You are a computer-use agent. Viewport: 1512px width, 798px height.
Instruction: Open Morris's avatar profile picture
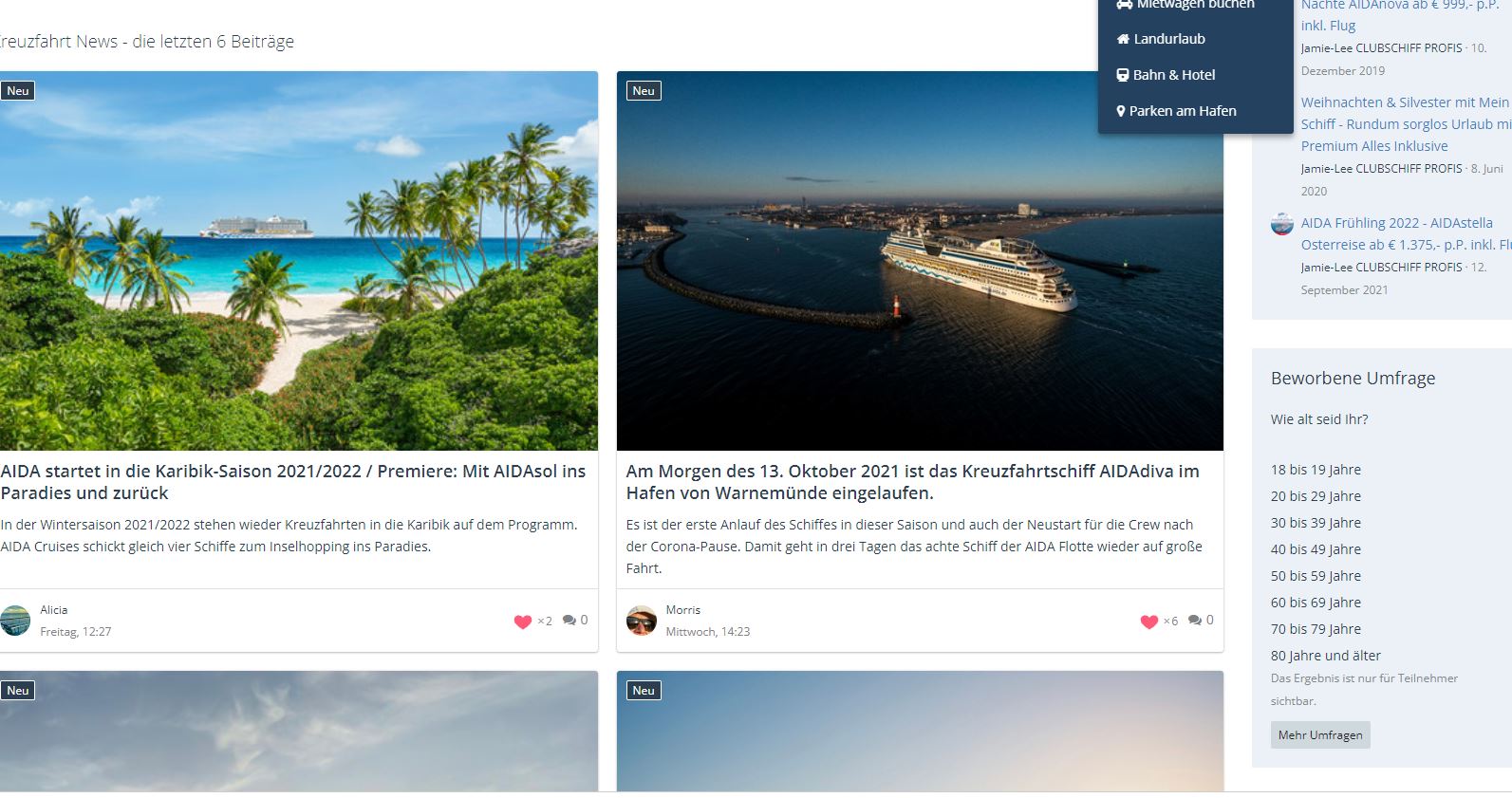point(642,621)
